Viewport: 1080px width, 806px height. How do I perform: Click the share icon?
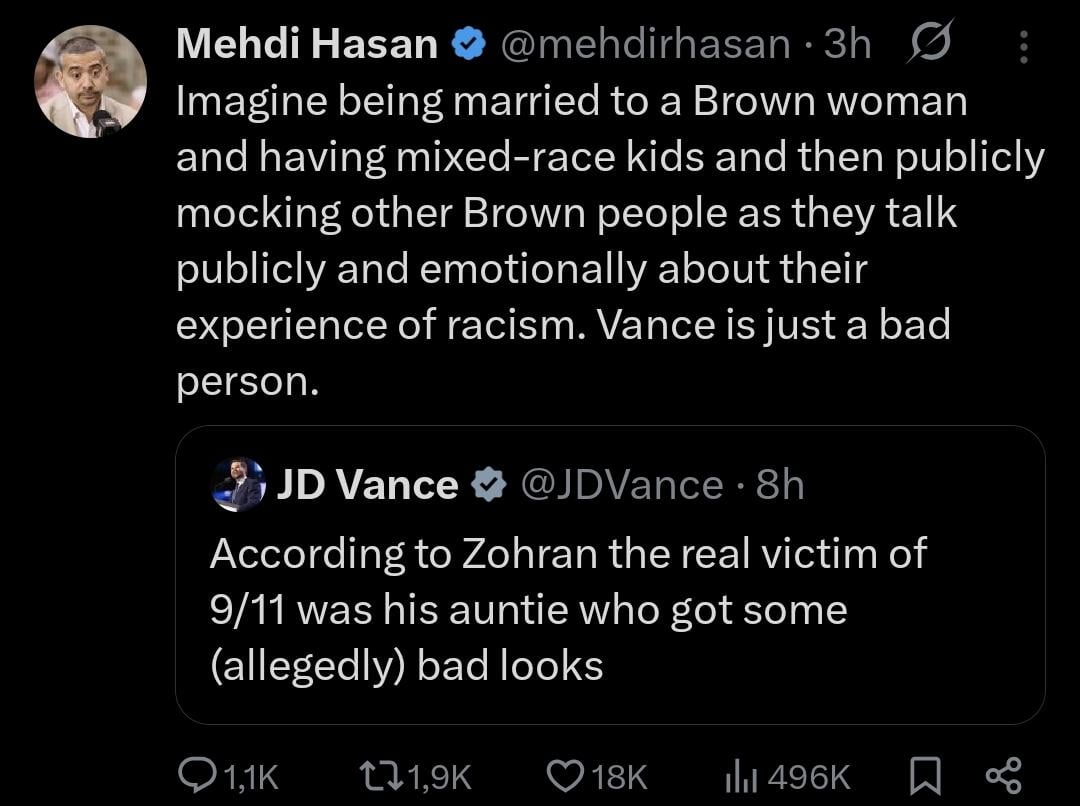(1003, 775)
